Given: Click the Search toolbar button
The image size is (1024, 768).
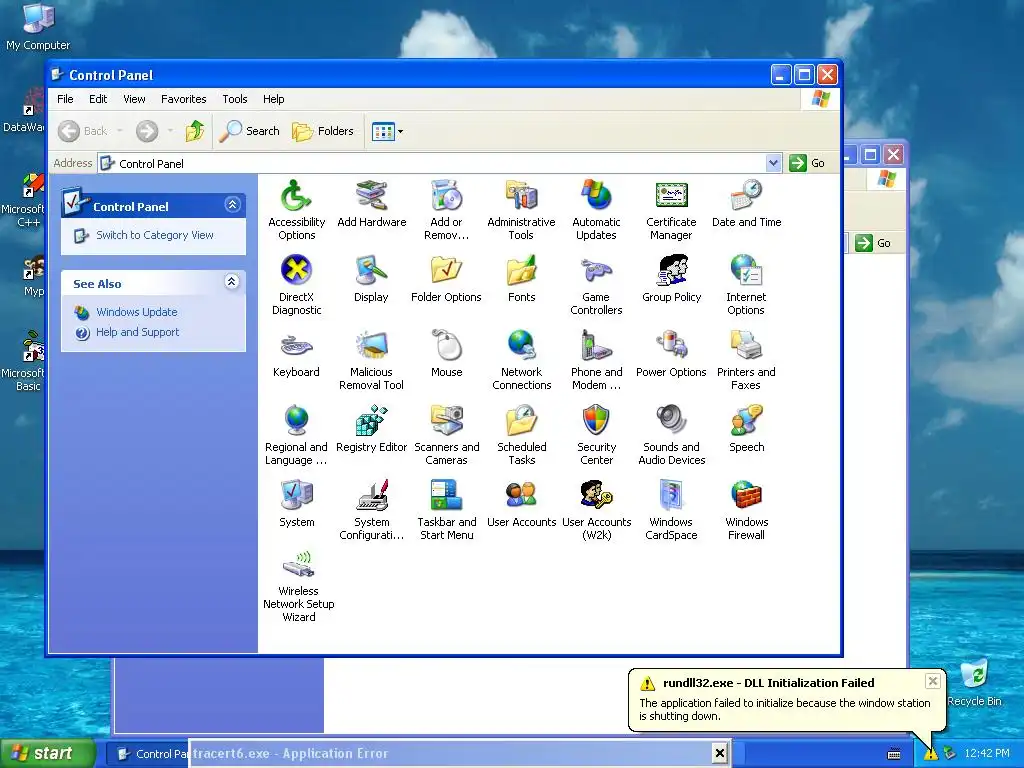Looking at the screenshot, I should (x=249, y=131).
